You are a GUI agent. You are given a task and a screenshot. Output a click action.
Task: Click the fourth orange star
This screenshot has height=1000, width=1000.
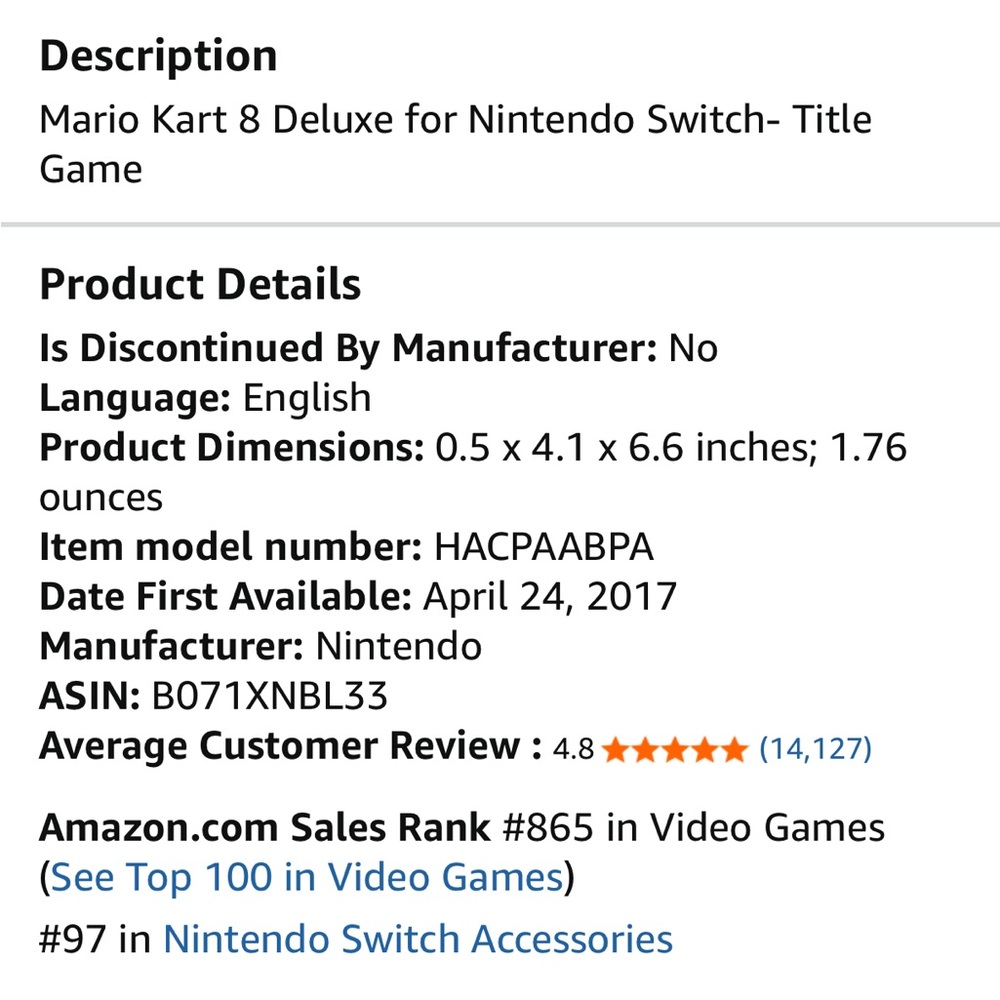(705, 749)
